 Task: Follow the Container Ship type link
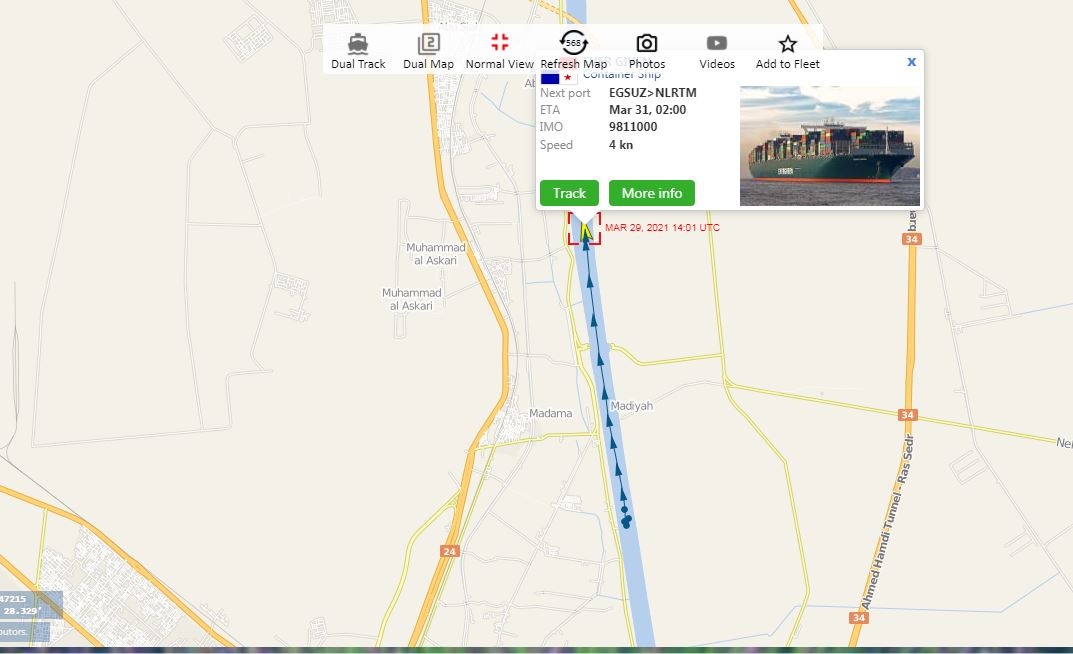tap(622, 75)
